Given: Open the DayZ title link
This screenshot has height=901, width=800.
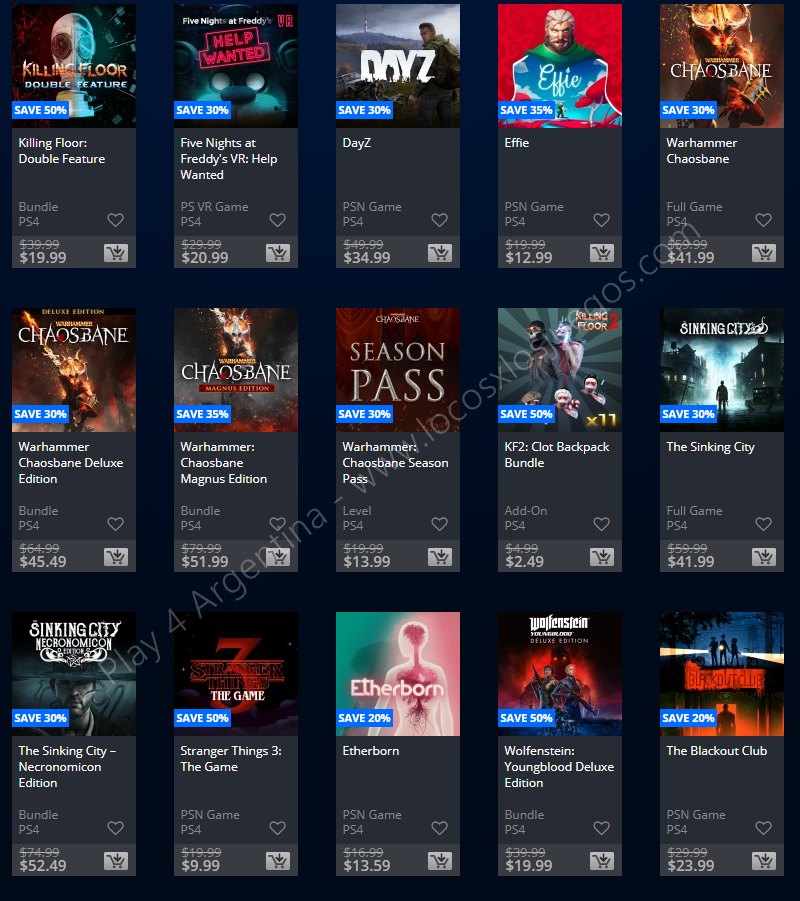Looking at the screenshot, I should [x=356, y=143].
